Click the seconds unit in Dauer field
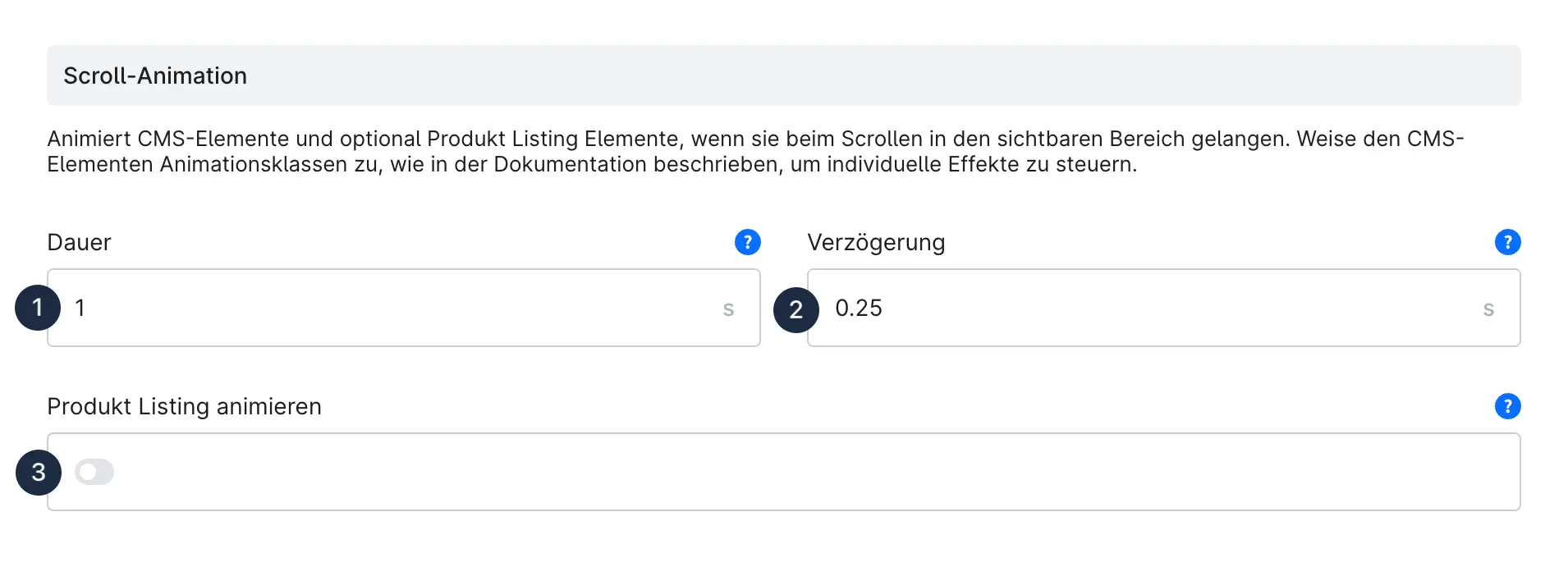 point(728,309)
